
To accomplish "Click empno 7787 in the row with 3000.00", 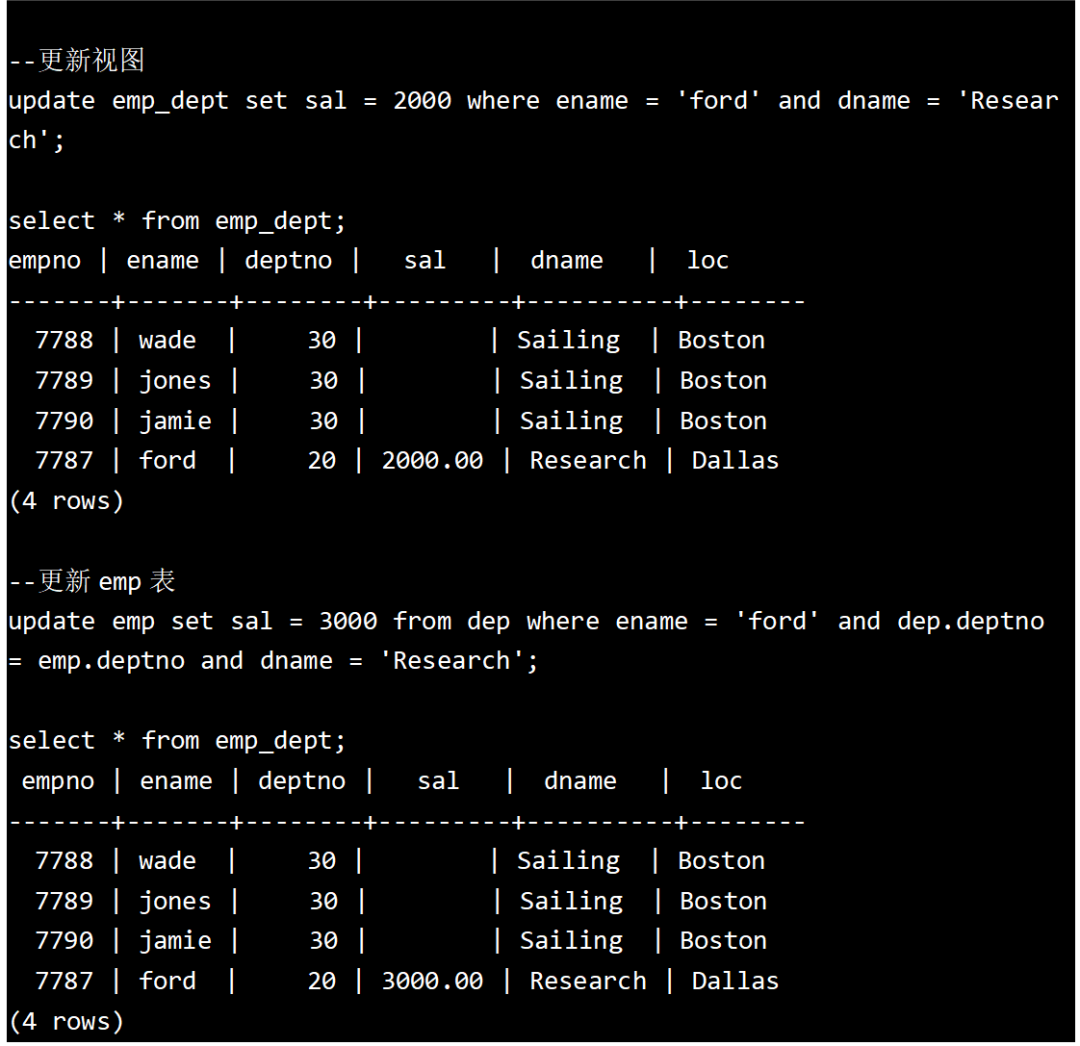I will 64,981.
